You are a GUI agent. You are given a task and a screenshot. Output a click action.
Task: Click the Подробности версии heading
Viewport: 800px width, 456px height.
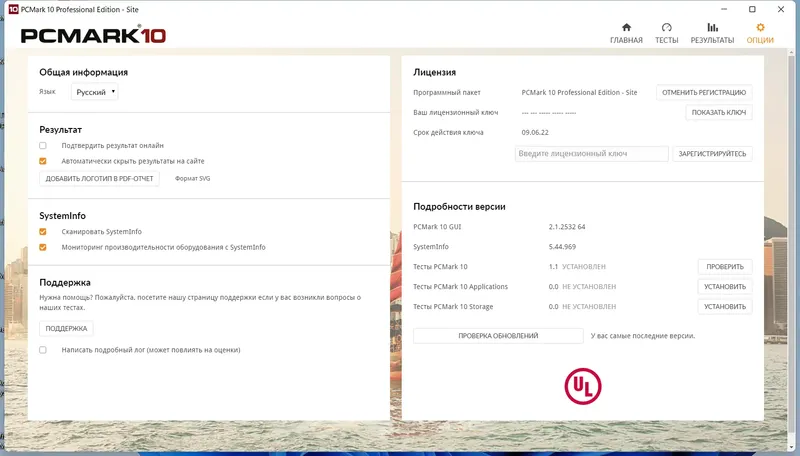[x=459, y=207]
